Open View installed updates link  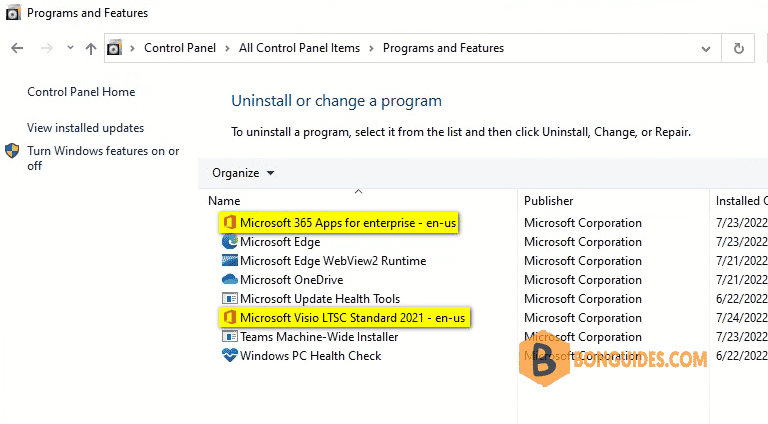(x=86, y=128)
